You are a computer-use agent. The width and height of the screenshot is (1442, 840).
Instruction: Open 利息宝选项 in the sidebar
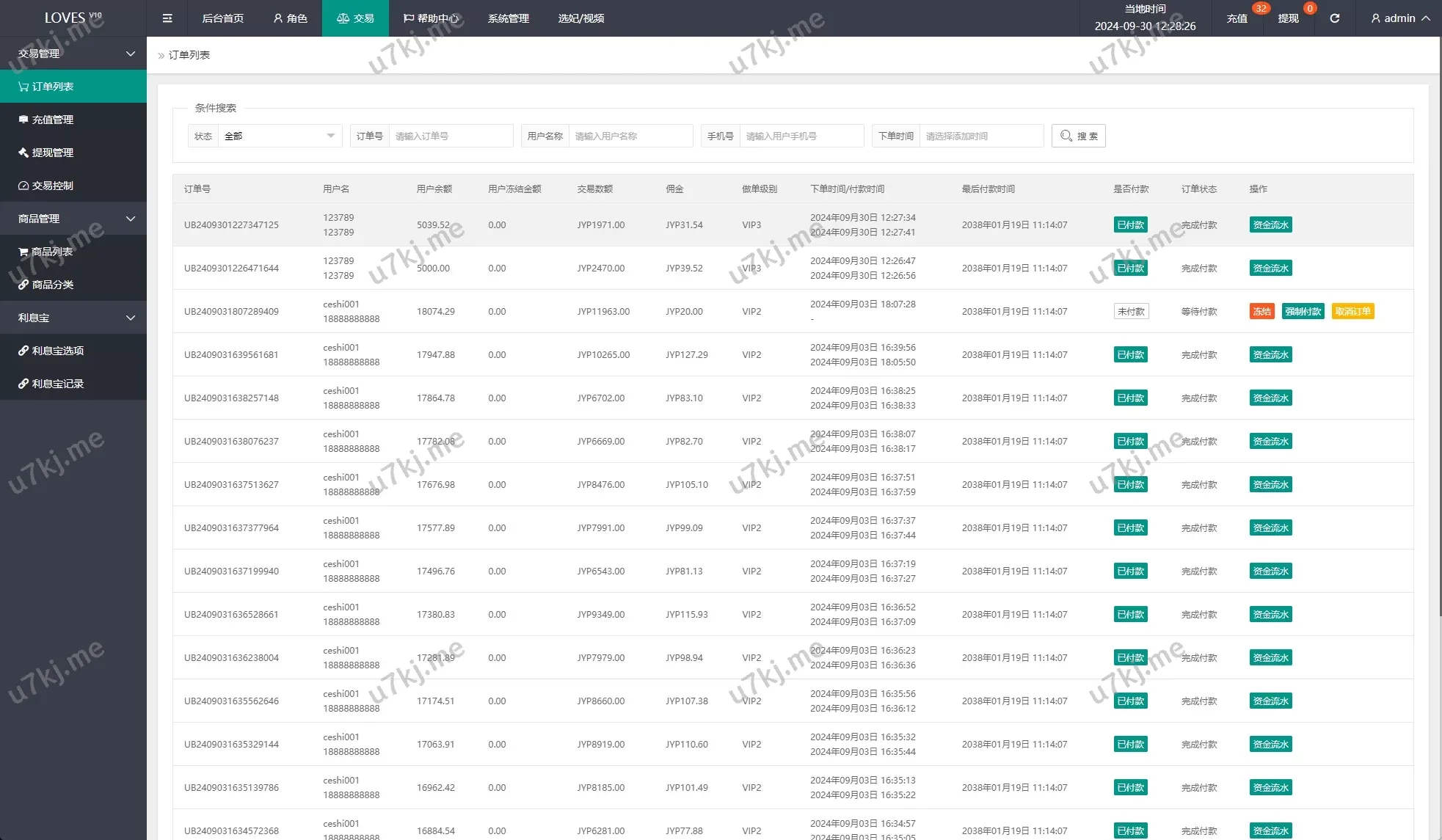point(57,351)
